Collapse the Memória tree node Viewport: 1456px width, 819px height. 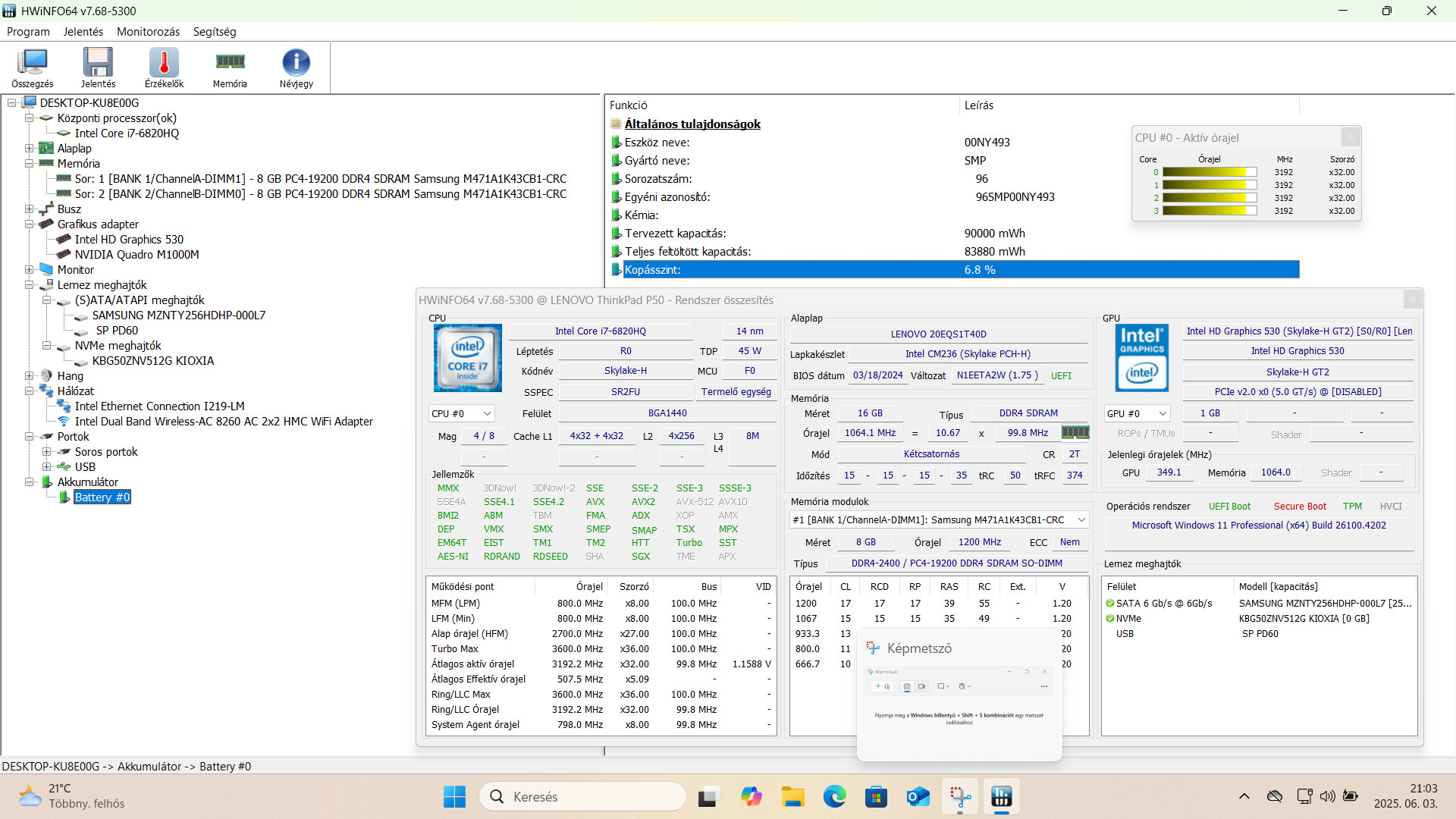tap(29, 164)
